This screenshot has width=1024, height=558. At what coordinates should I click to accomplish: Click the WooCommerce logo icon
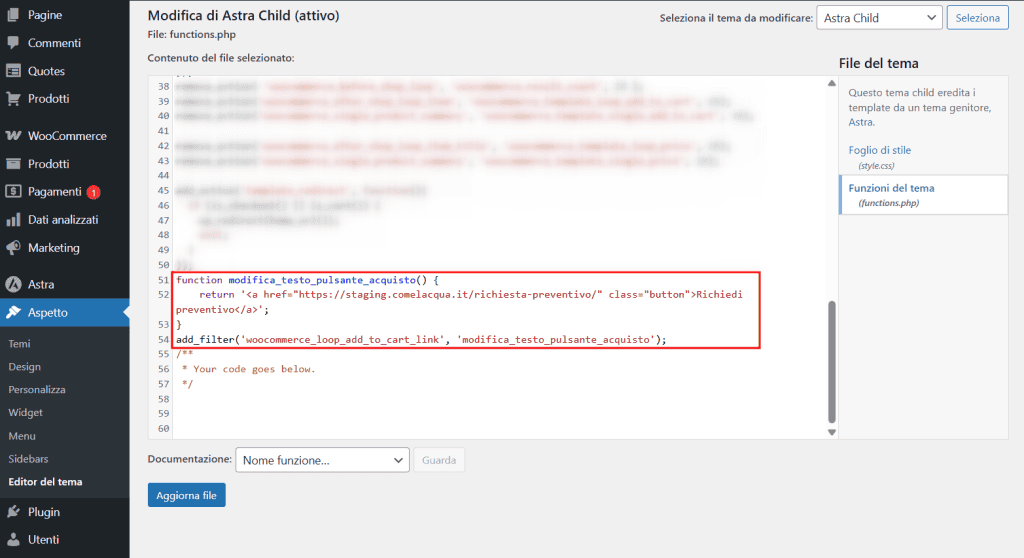[13, 135]
